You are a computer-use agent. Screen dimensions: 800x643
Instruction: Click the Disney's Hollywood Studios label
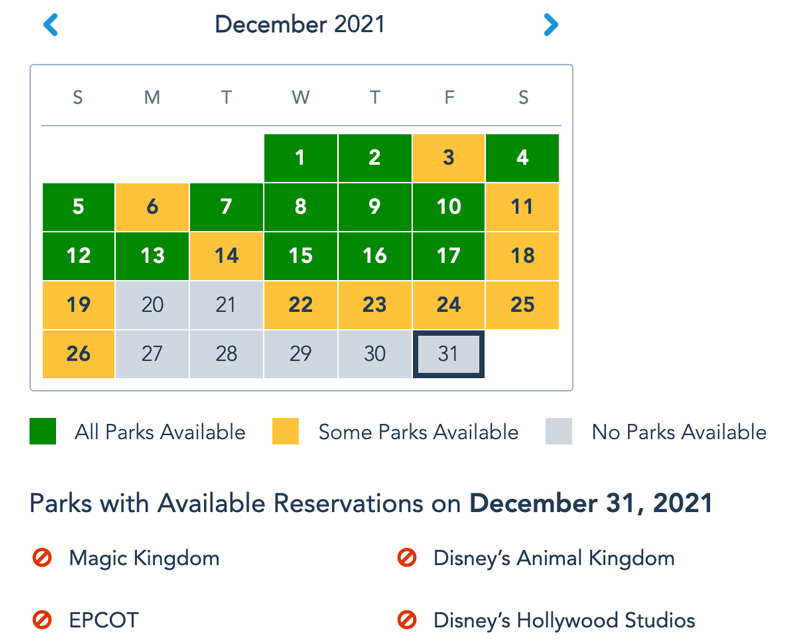(564, 621)
